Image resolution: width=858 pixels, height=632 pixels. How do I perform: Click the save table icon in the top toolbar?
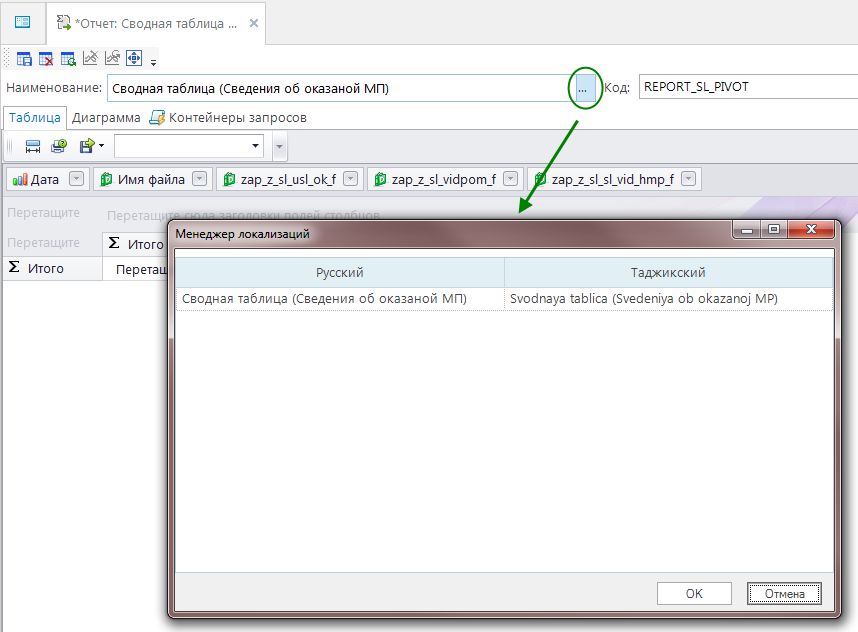tap(24, 59)
